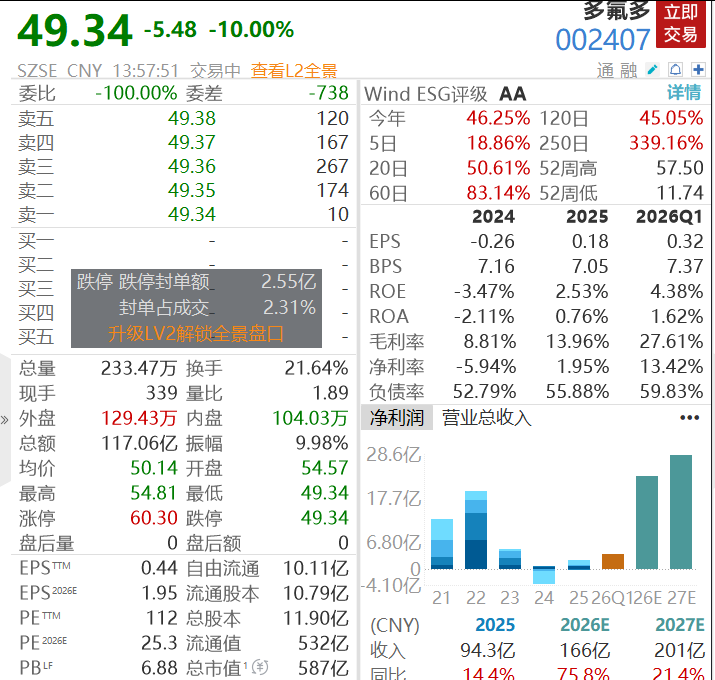Image resolution: width=715 pixels, height=680 pixels.
Task: Add stock with the plus icon
Action: click(x=698, y=70)
